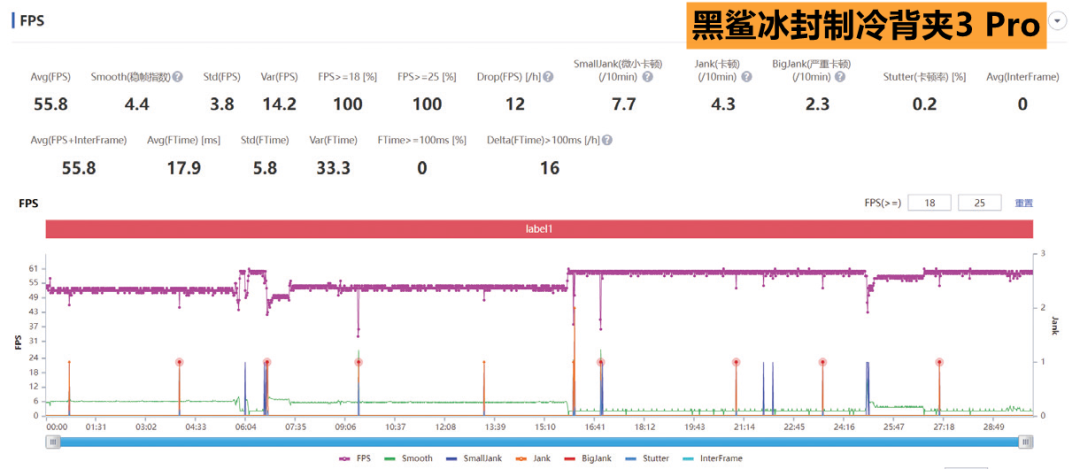Click the Drop(FPS) value 12

[x=515, y=105]
